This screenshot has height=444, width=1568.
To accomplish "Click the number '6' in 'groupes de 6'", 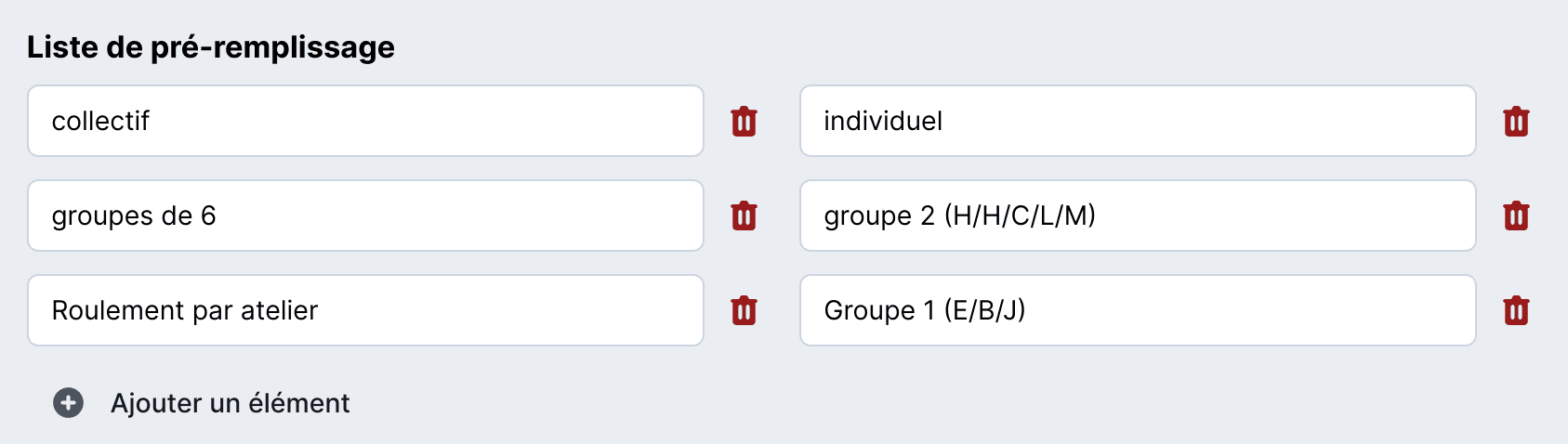I will (208, 215).
